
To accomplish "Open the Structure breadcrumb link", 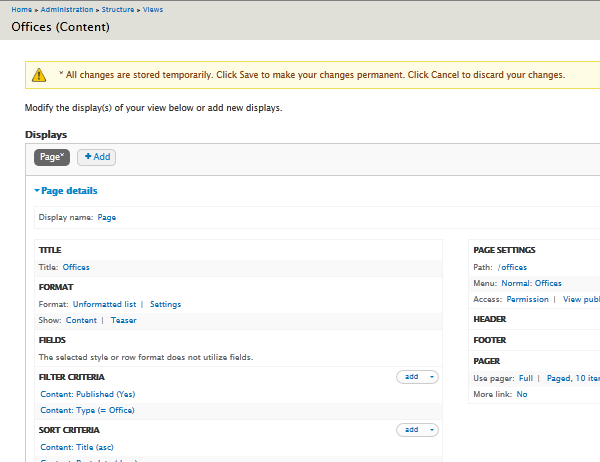I will [x=118, y=10].
